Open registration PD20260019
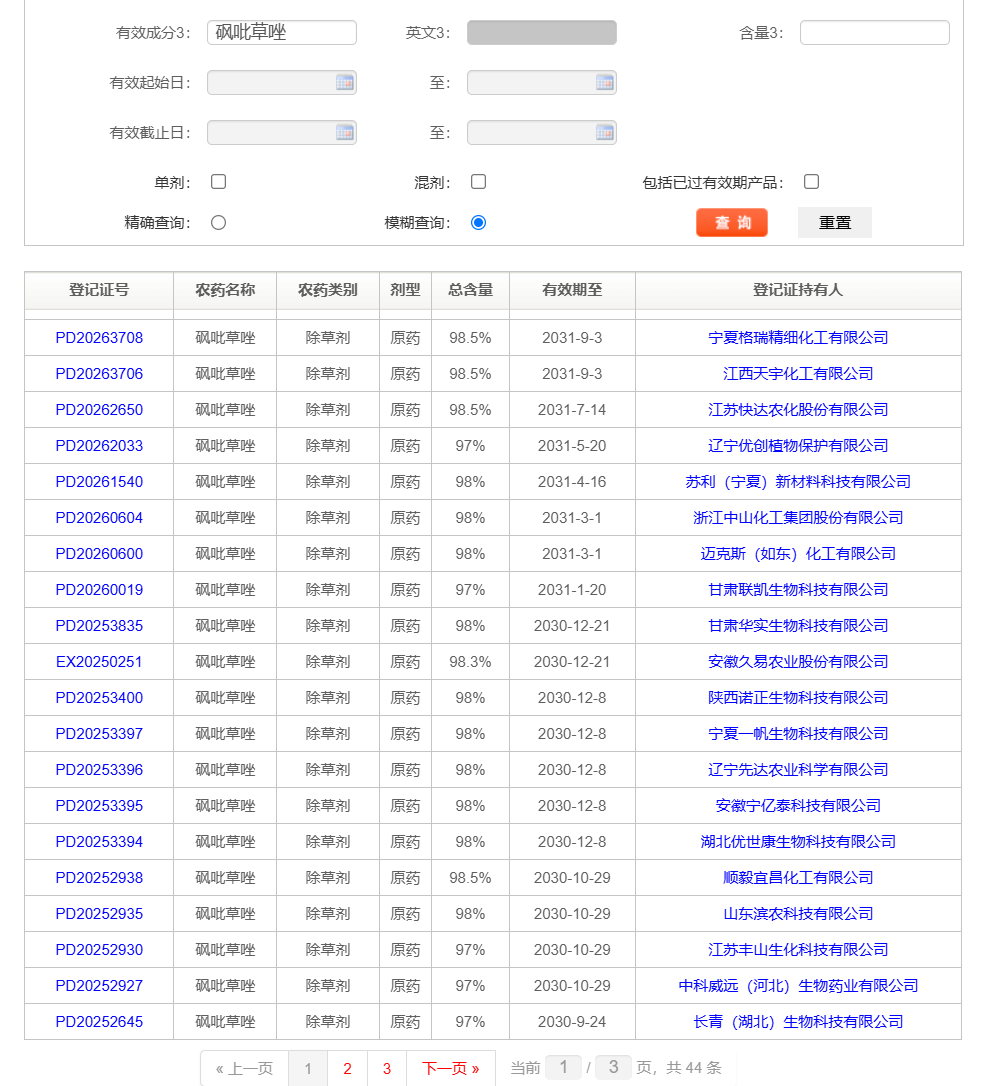Image resolution: width=987 pixels, height=1086 pixels. coord(99,590)
